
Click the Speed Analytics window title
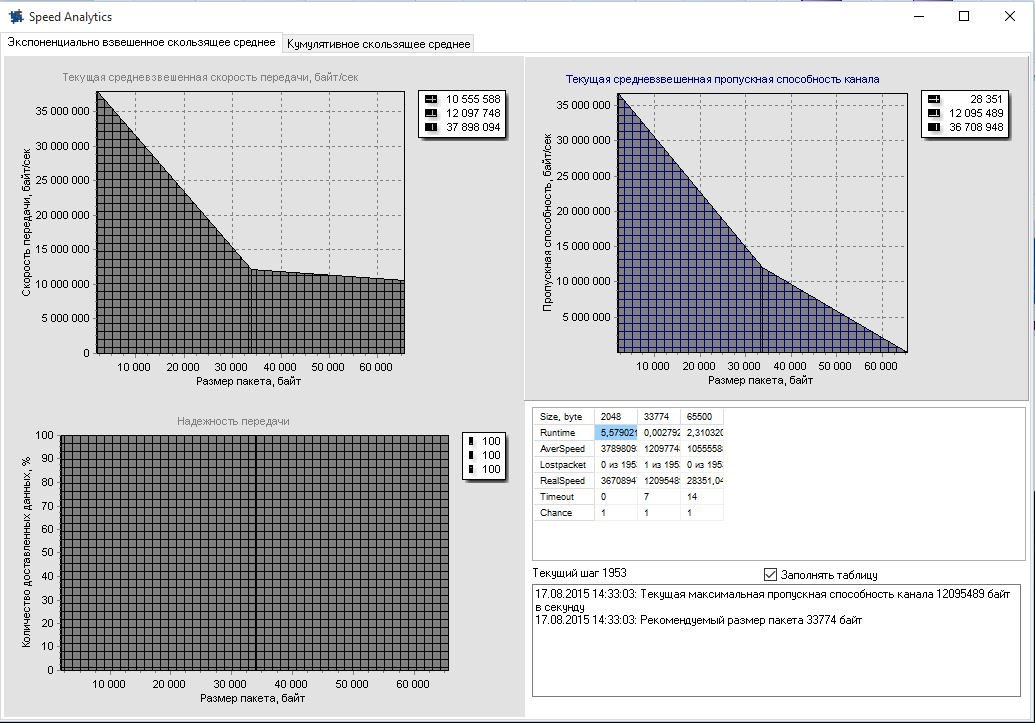tap(70, 17)
